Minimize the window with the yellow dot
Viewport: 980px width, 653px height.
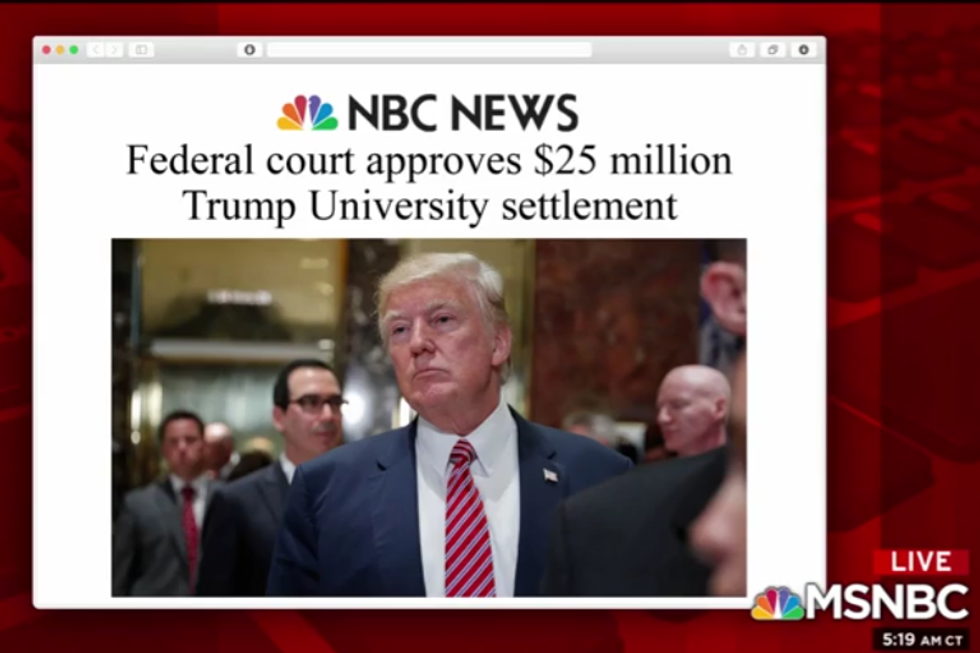pyautogui.click(x=60, y=49)
